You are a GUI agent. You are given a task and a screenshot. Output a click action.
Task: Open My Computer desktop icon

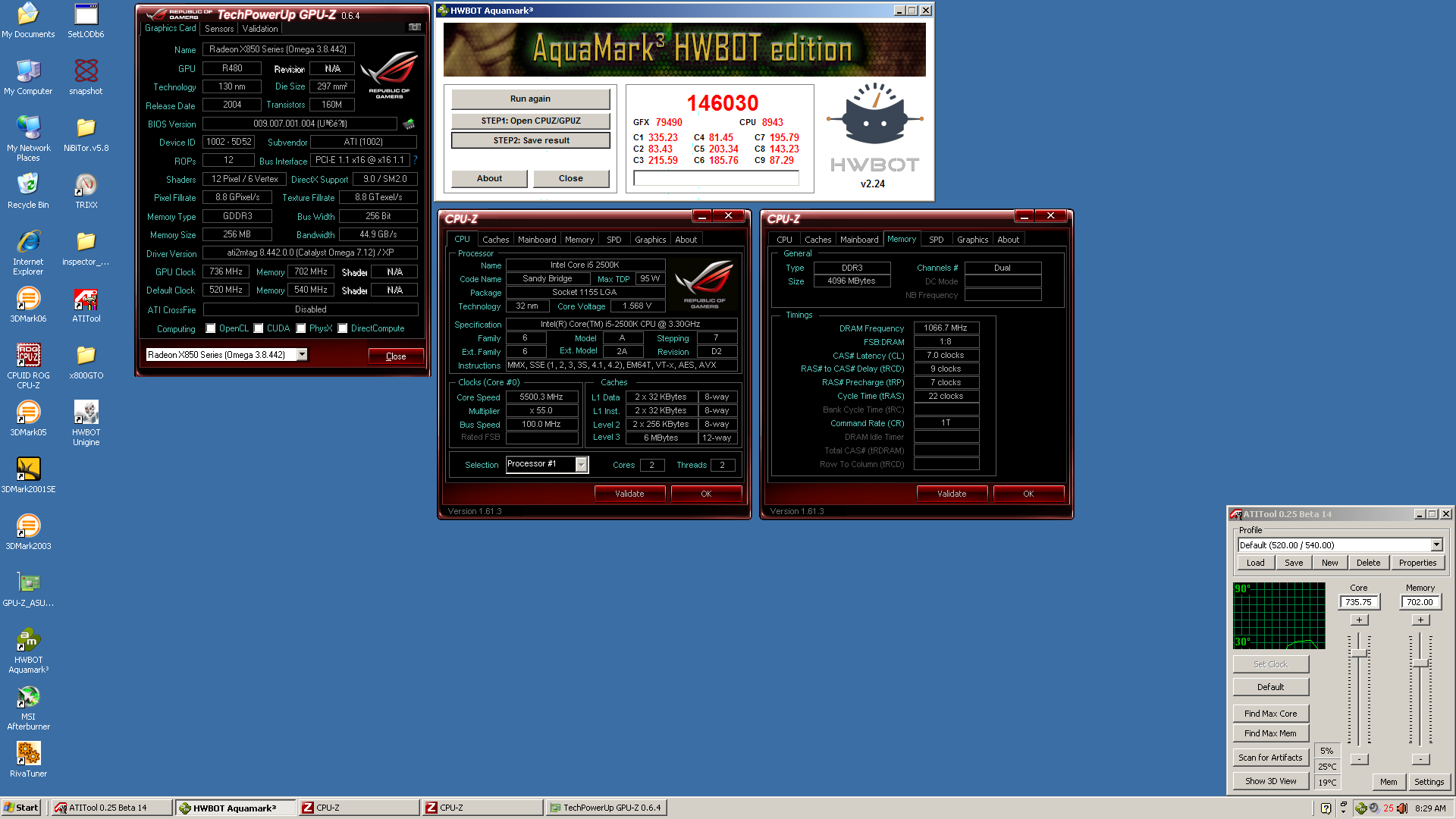[x=28, y=77]
